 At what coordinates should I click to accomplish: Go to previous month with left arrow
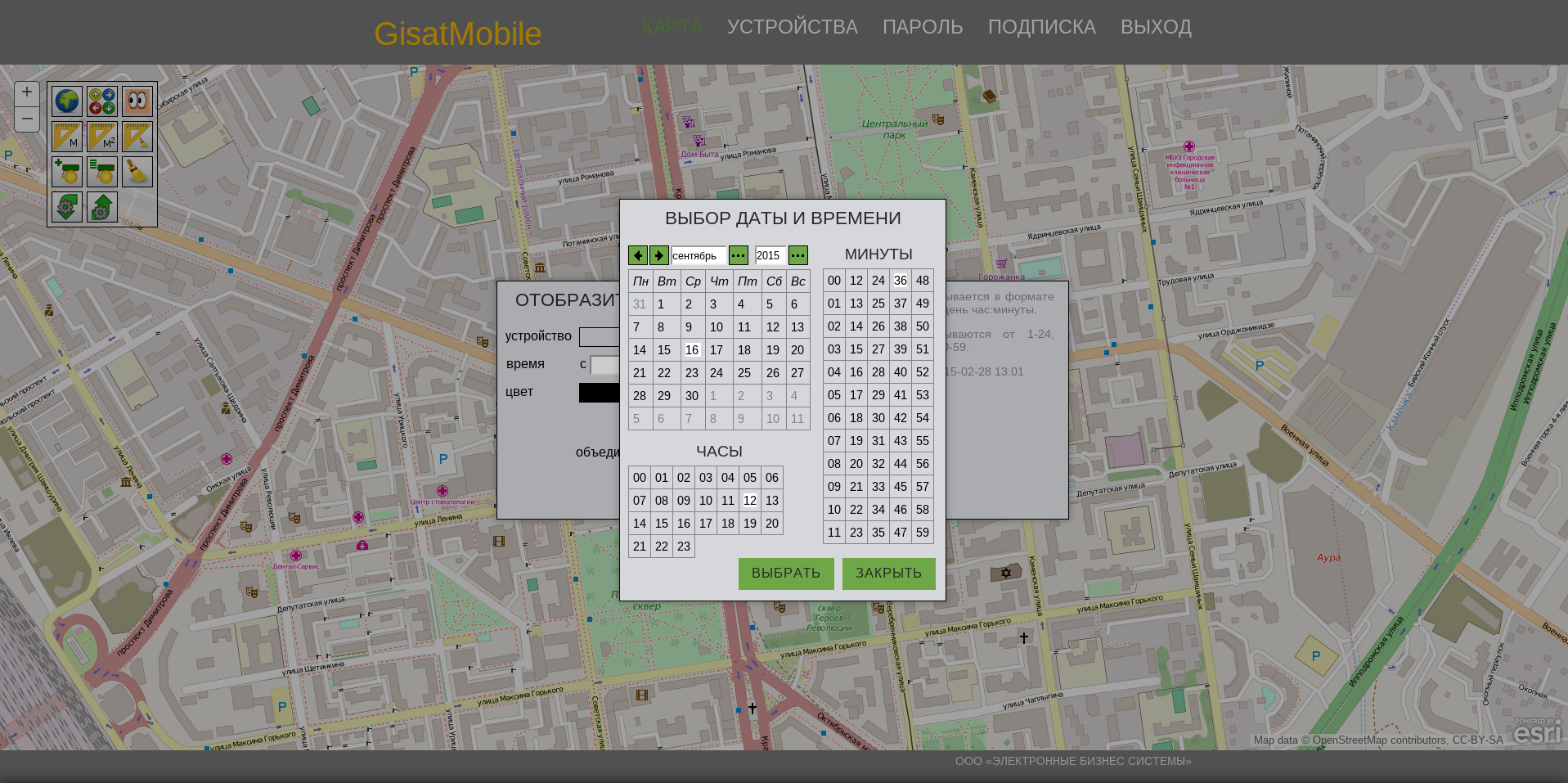tap(638, 255)
